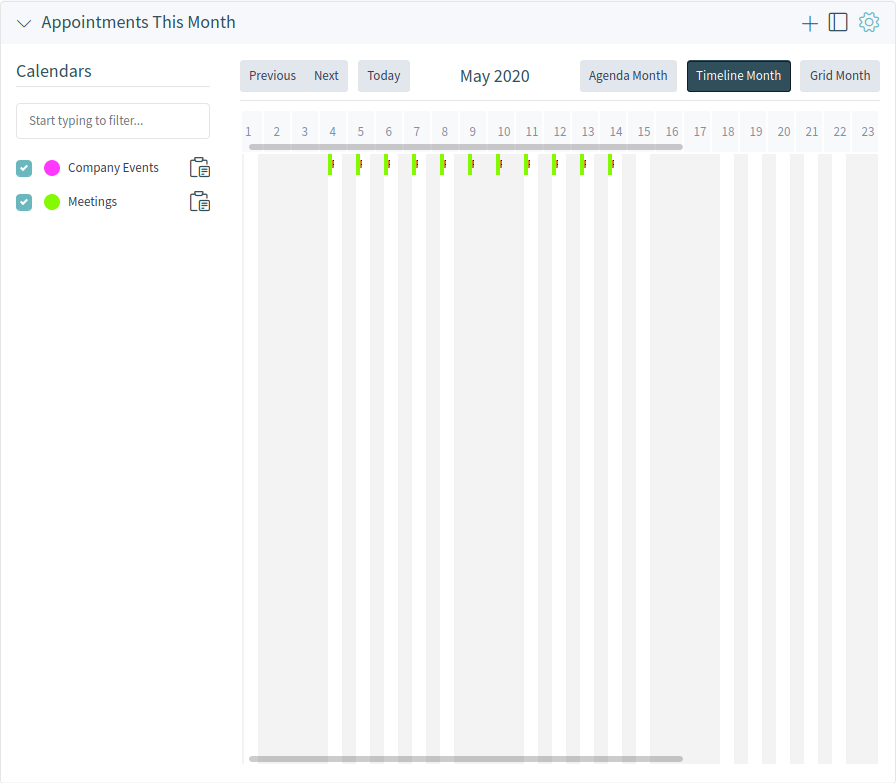Open the green appointment on day 6
The width and height of the screenshot is (896, 783).
387,165
